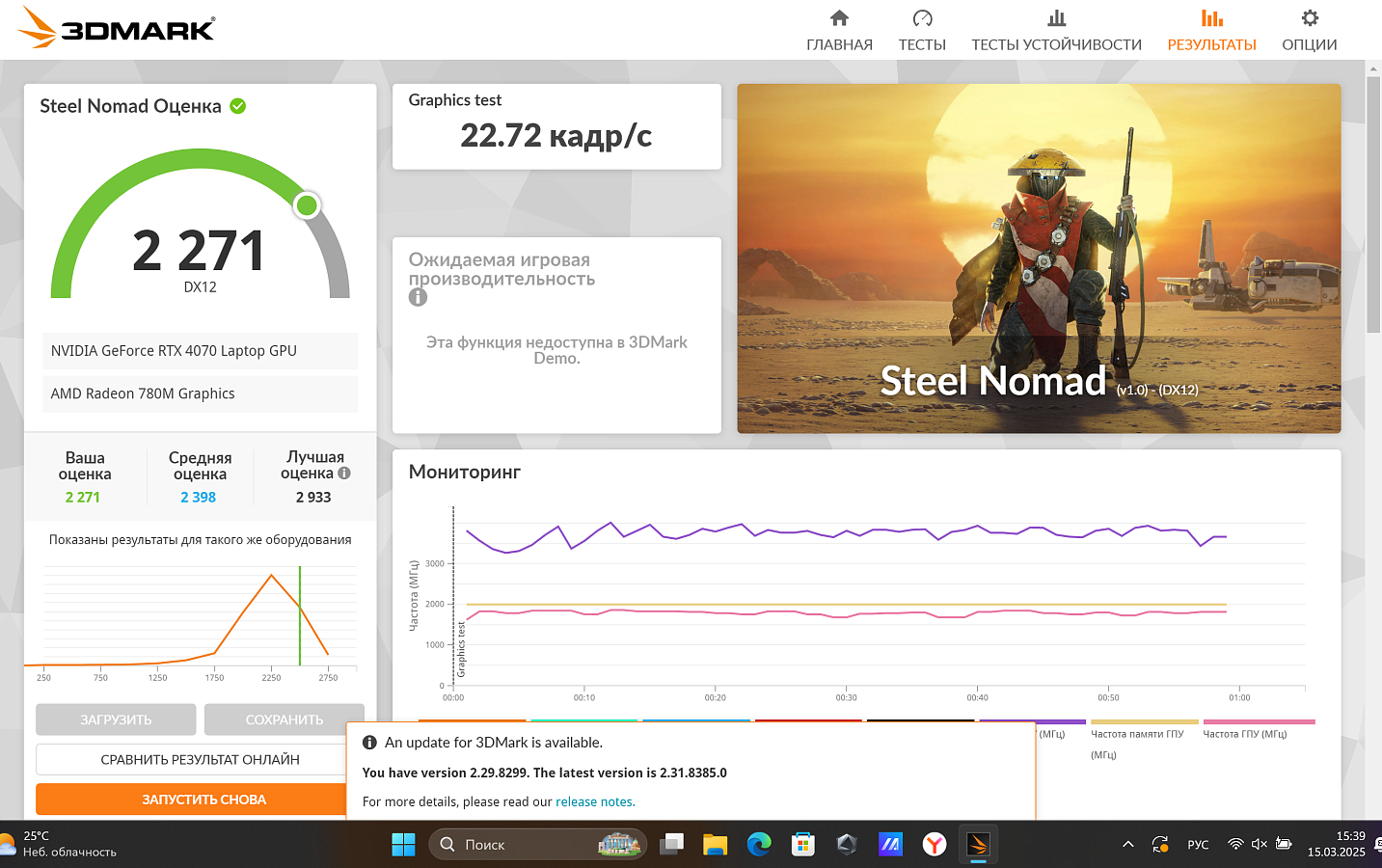This screenshot has width=1382, height=868.
Task: Click the score distribution chart
Action: (191, 615)
